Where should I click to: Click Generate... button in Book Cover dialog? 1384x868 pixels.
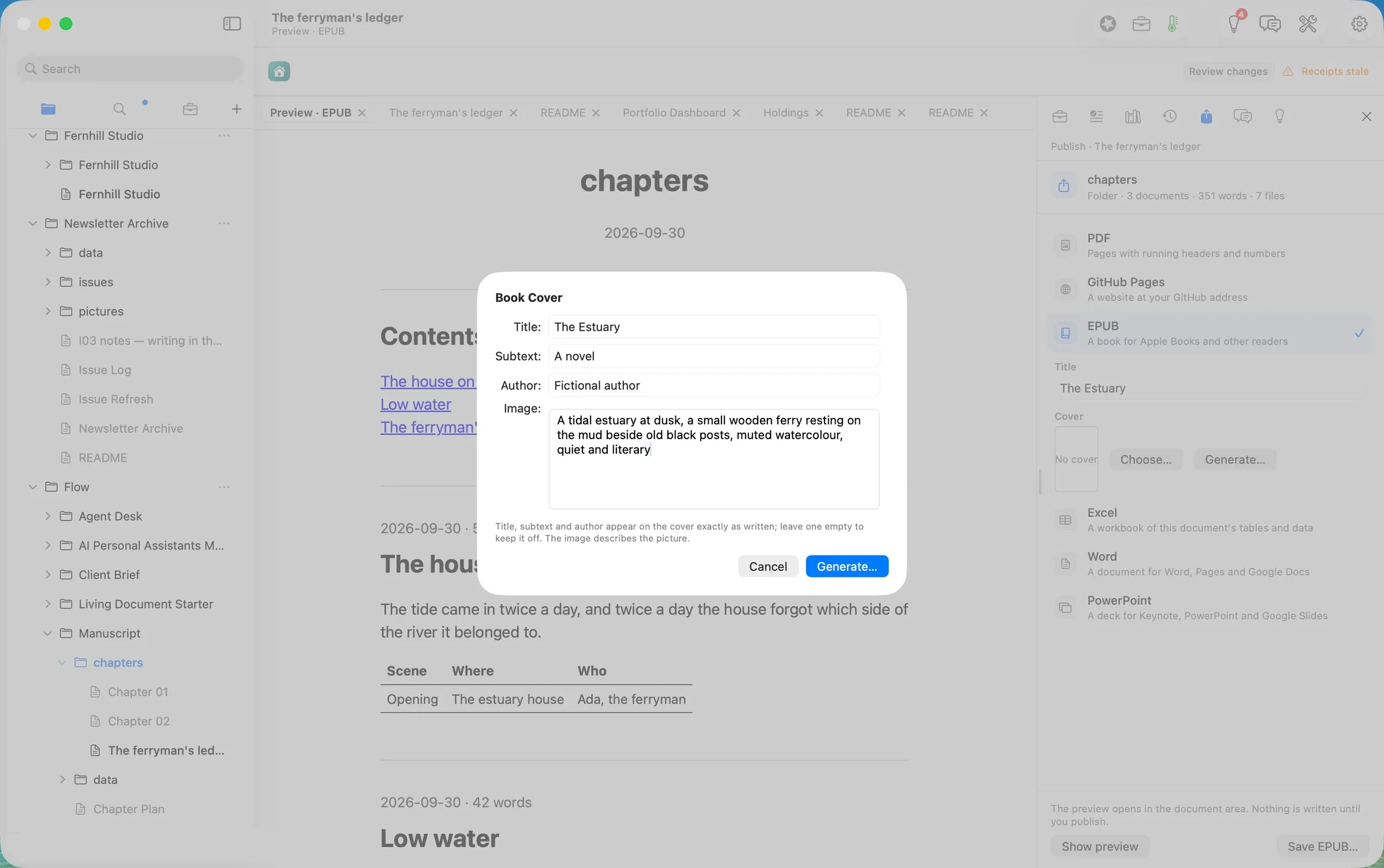[847, 567]
